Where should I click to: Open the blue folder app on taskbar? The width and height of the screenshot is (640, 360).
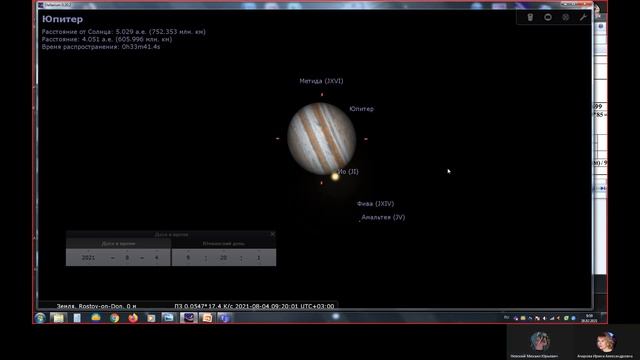point(168,318)
